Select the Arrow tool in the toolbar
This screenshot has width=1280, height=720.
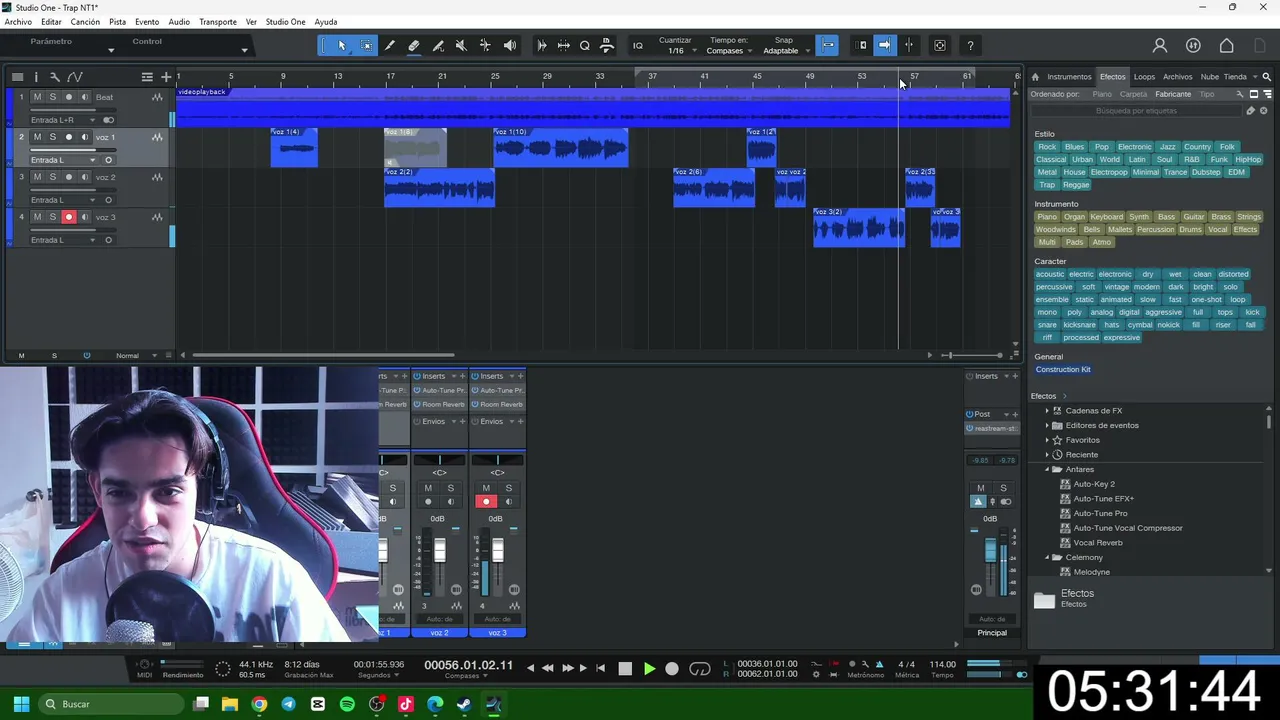(342, 45)
